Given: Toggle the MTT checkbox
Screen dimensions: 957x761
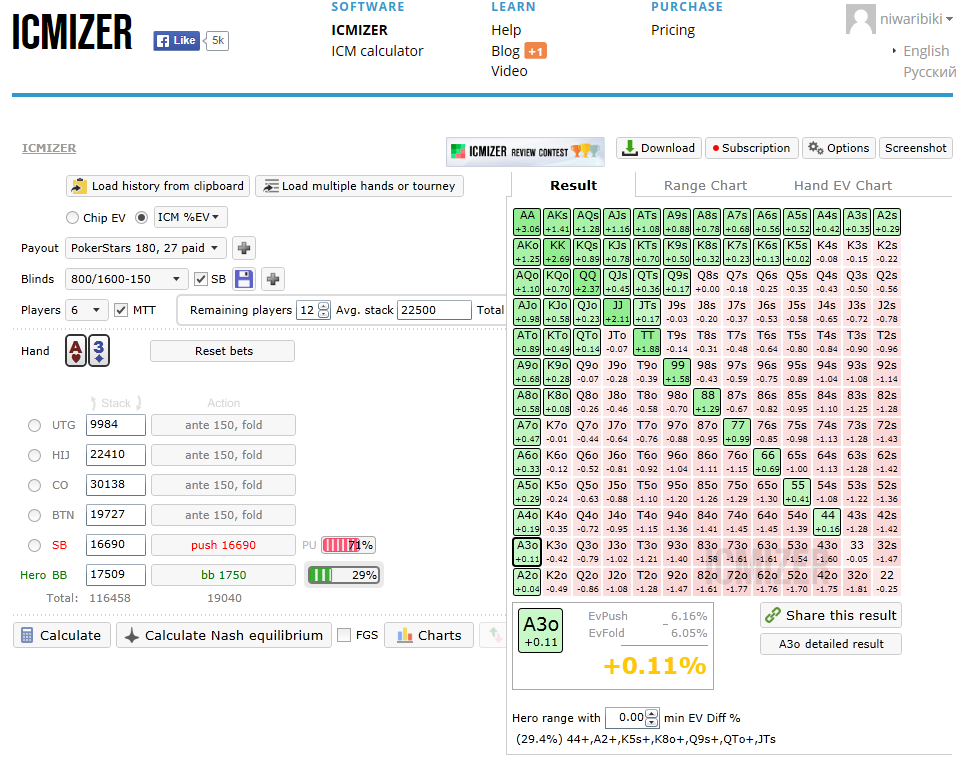Looking at the screenshot, I should [121, 310].
